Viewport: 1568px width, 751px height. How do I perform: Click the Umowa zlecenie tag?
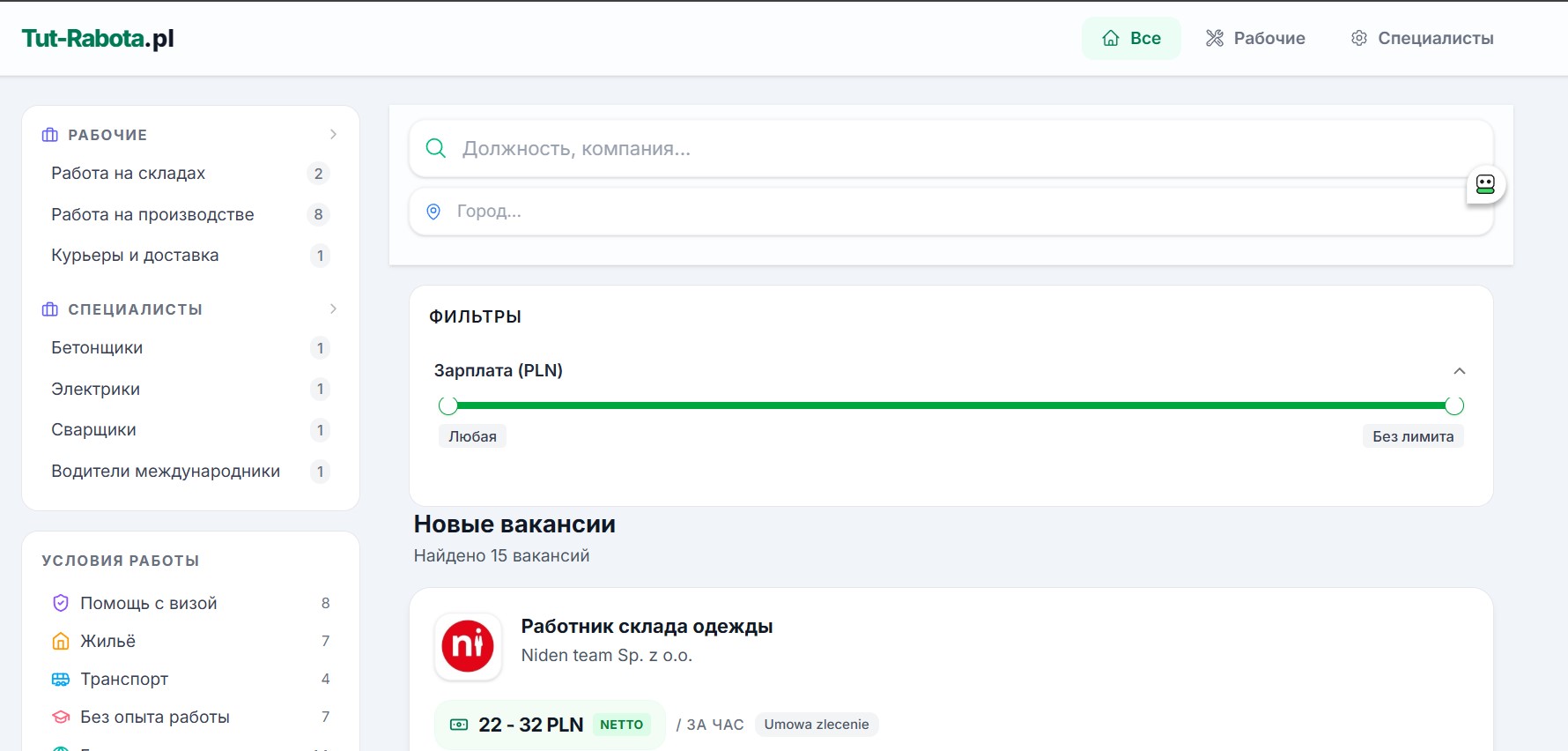coord(817,725)
